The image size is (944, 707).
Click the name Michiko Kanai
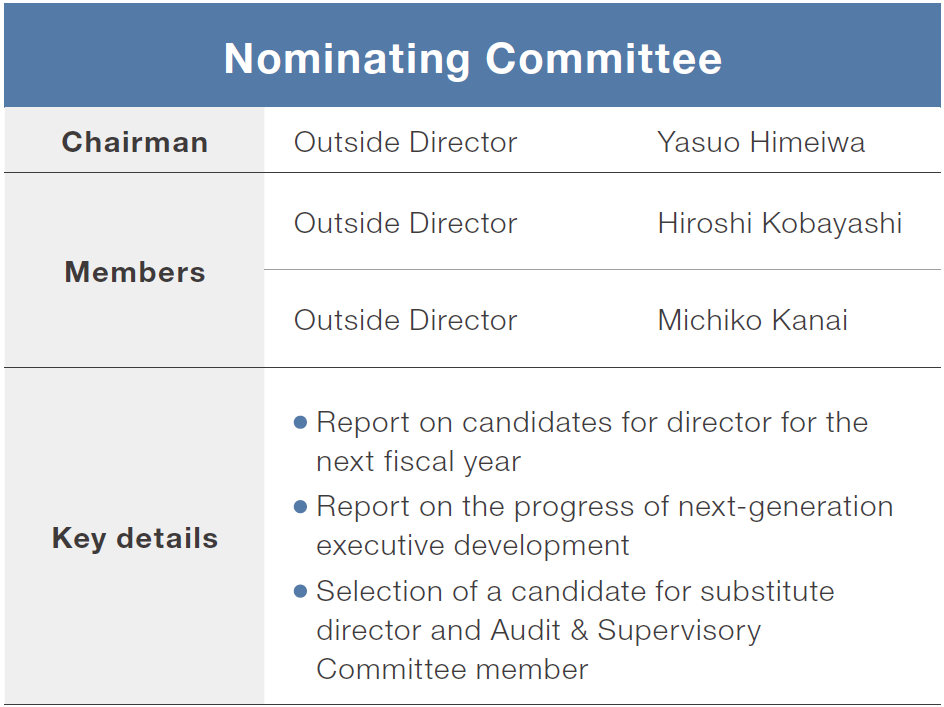point(752,320)
